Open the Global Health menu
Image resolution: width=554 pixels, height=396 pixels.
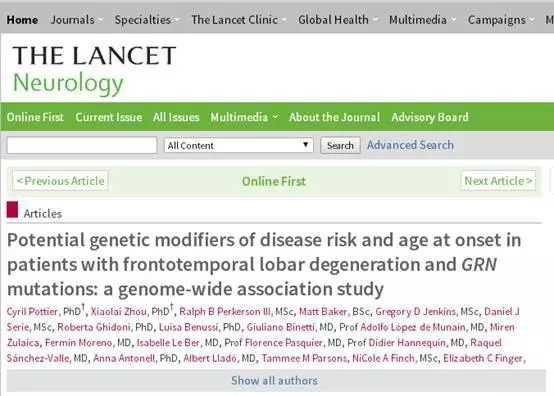[337, 20]
